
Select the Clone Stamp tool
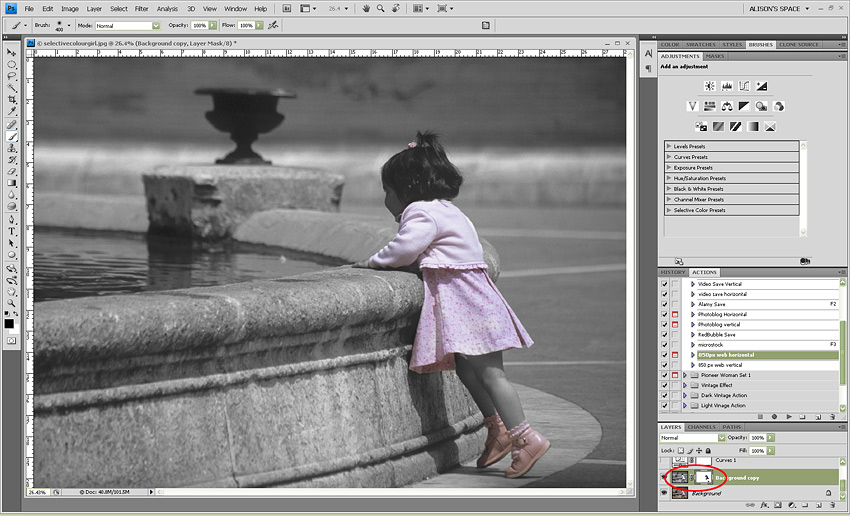coord(11,149)
